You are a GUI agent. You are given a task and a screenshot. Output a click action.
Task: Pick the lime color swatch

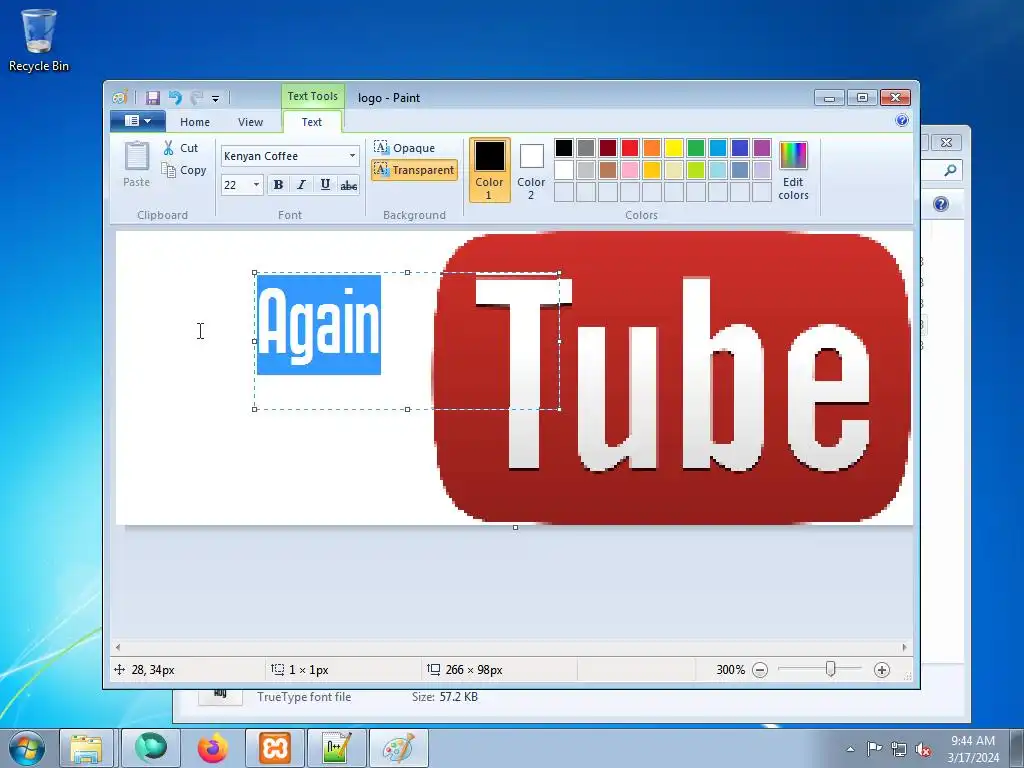tap(696, 170)
